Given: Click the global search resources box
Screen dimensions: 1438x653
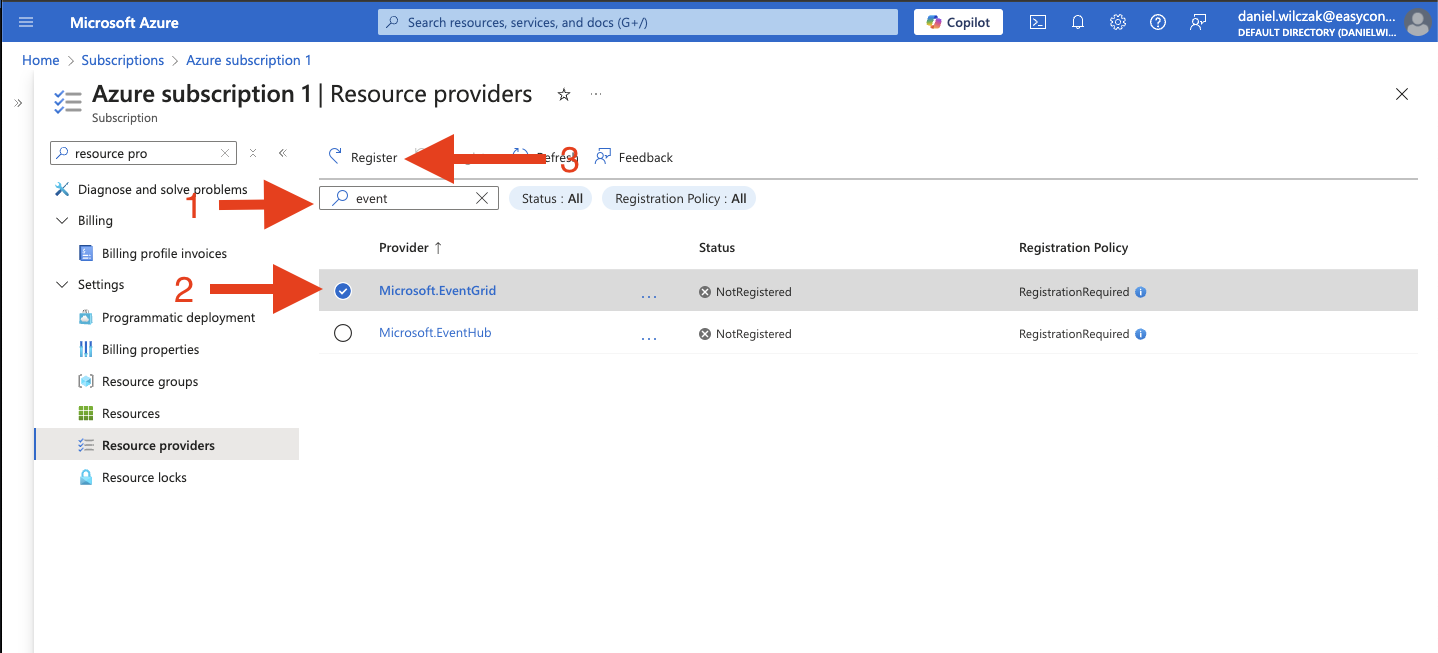Looking at the screenshot, I should tap(638, 22).
